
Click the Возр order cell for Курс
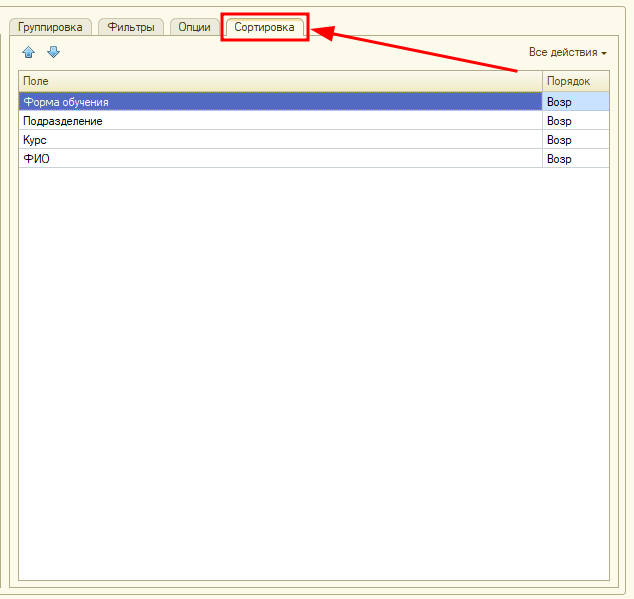tap(575, 140)
